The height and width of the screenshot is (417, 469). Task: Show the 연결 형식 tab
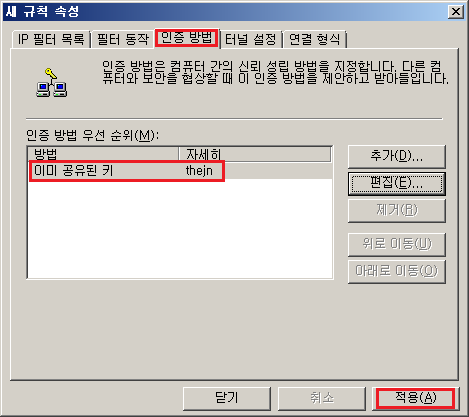(314, 39)
